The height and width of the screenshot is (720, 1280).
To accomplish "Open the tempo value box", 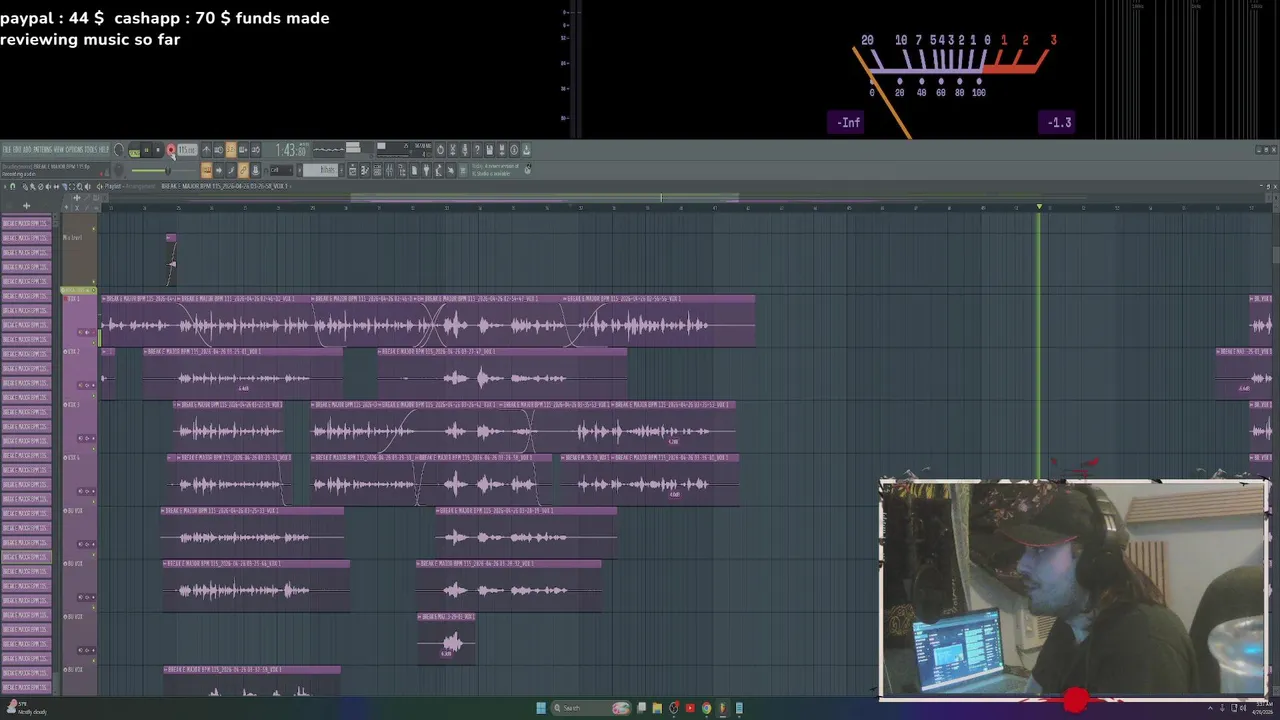I will [187, 150].
